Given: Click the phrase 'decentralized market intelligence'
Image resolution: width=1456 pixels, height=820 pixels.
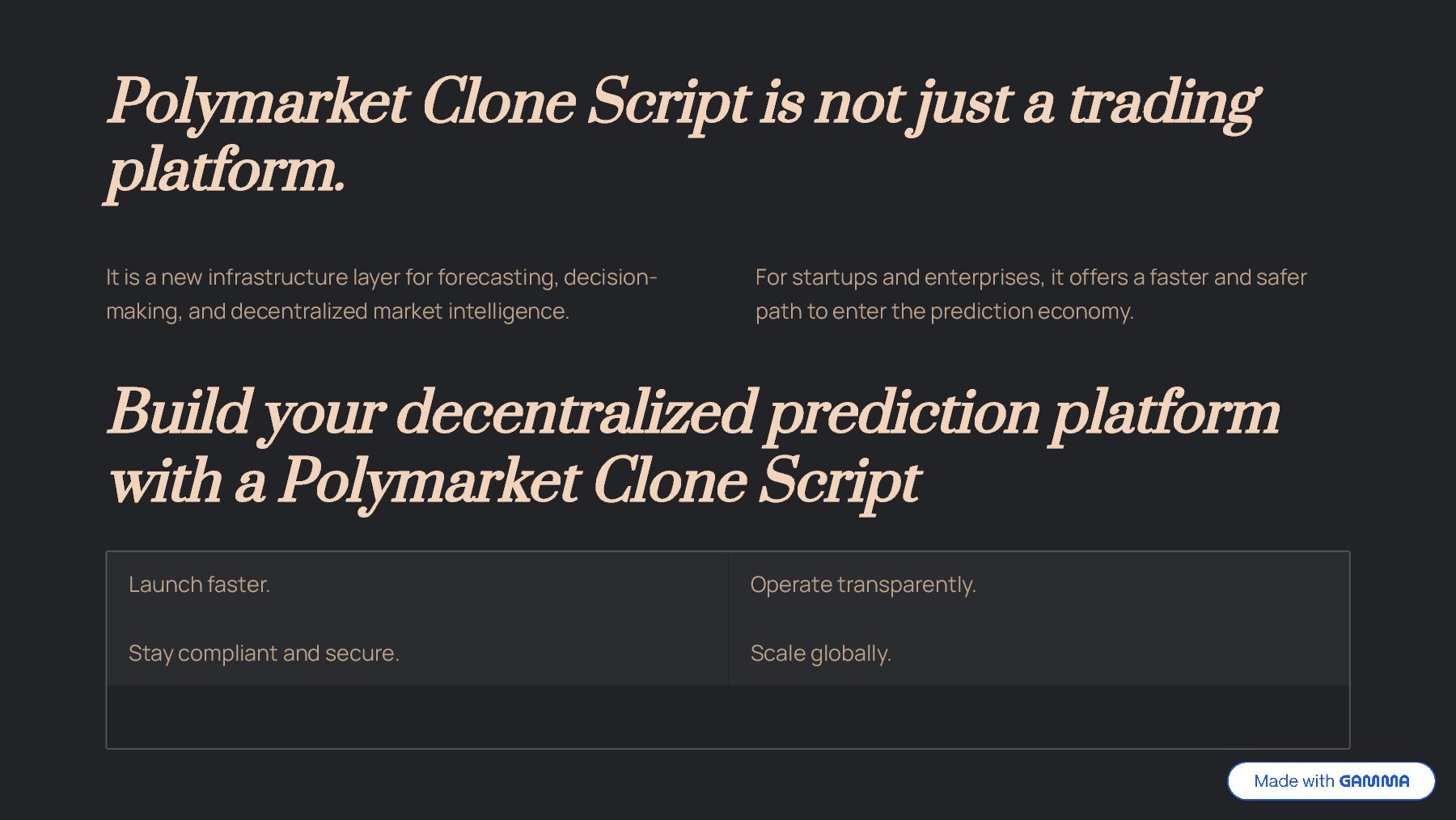Looking at the screenshot, I should click(x=399, y=311).
